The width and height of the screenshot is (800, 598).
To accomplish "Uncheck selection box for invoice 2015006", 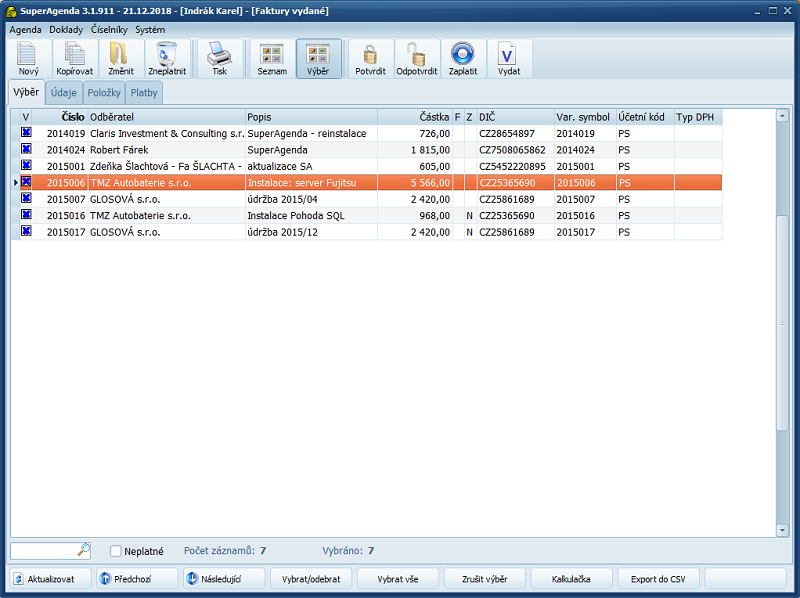I will (26, 182).
